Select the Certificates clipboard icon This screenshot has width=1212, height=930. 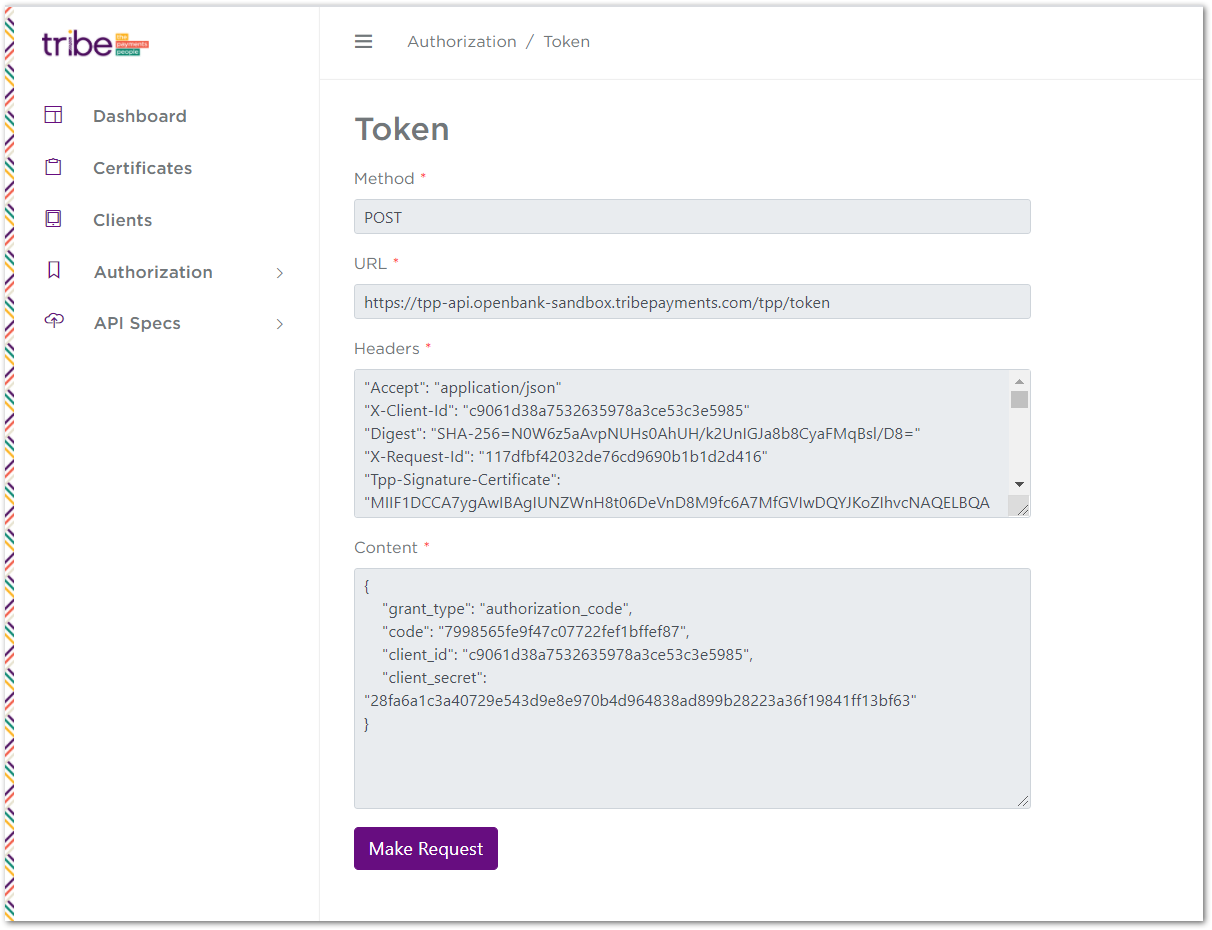point(52,166)
